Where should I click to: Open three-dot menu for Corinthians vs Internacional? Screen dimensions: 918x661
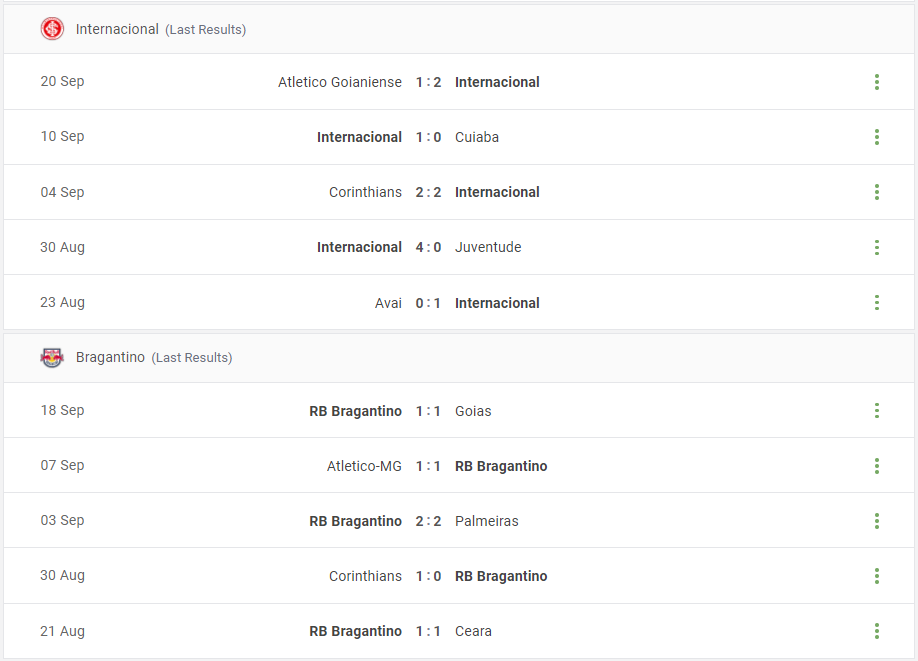point(876,192)
